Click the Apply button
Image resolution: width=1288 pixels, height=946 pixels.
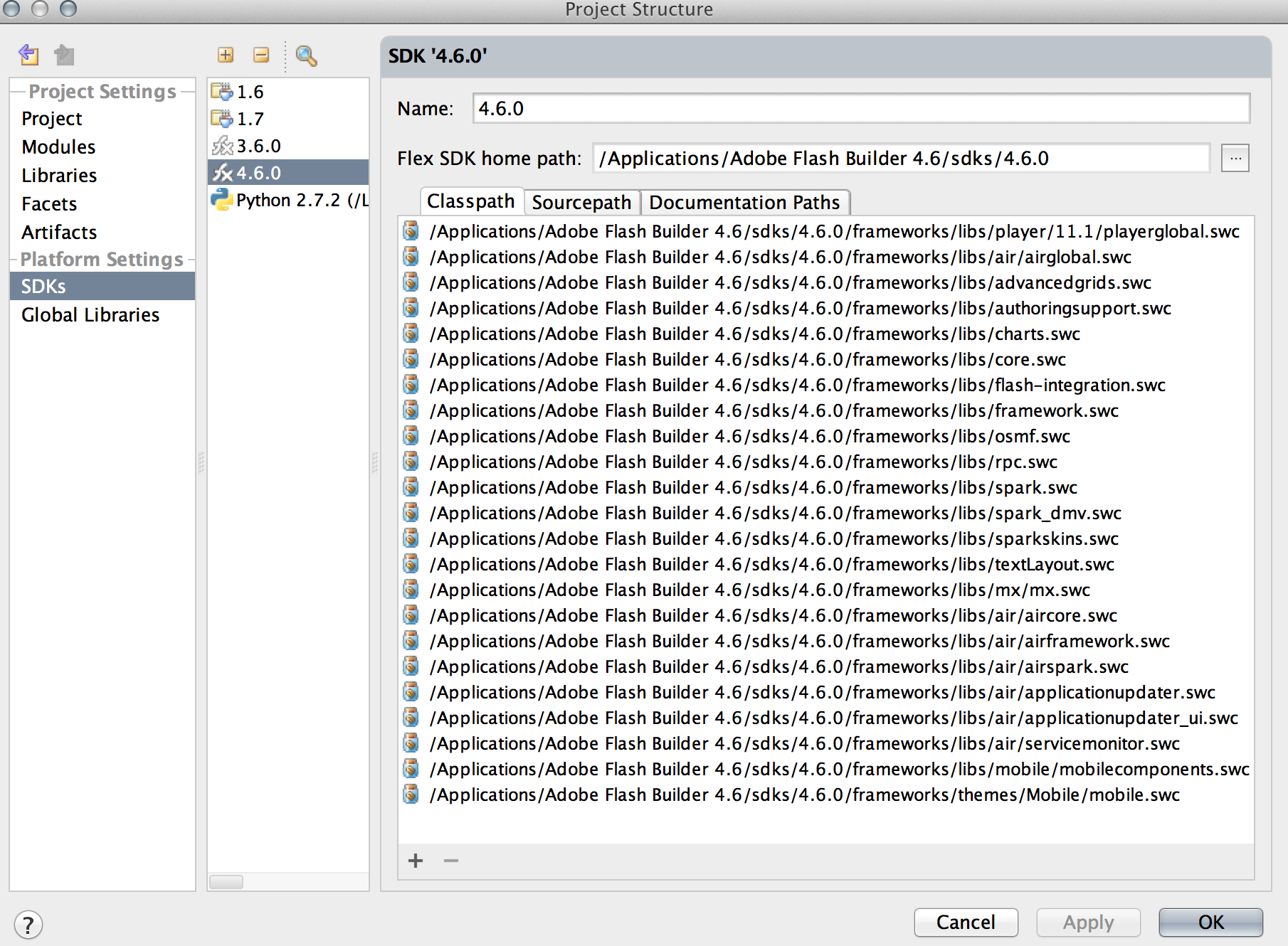click(1087, 922)
